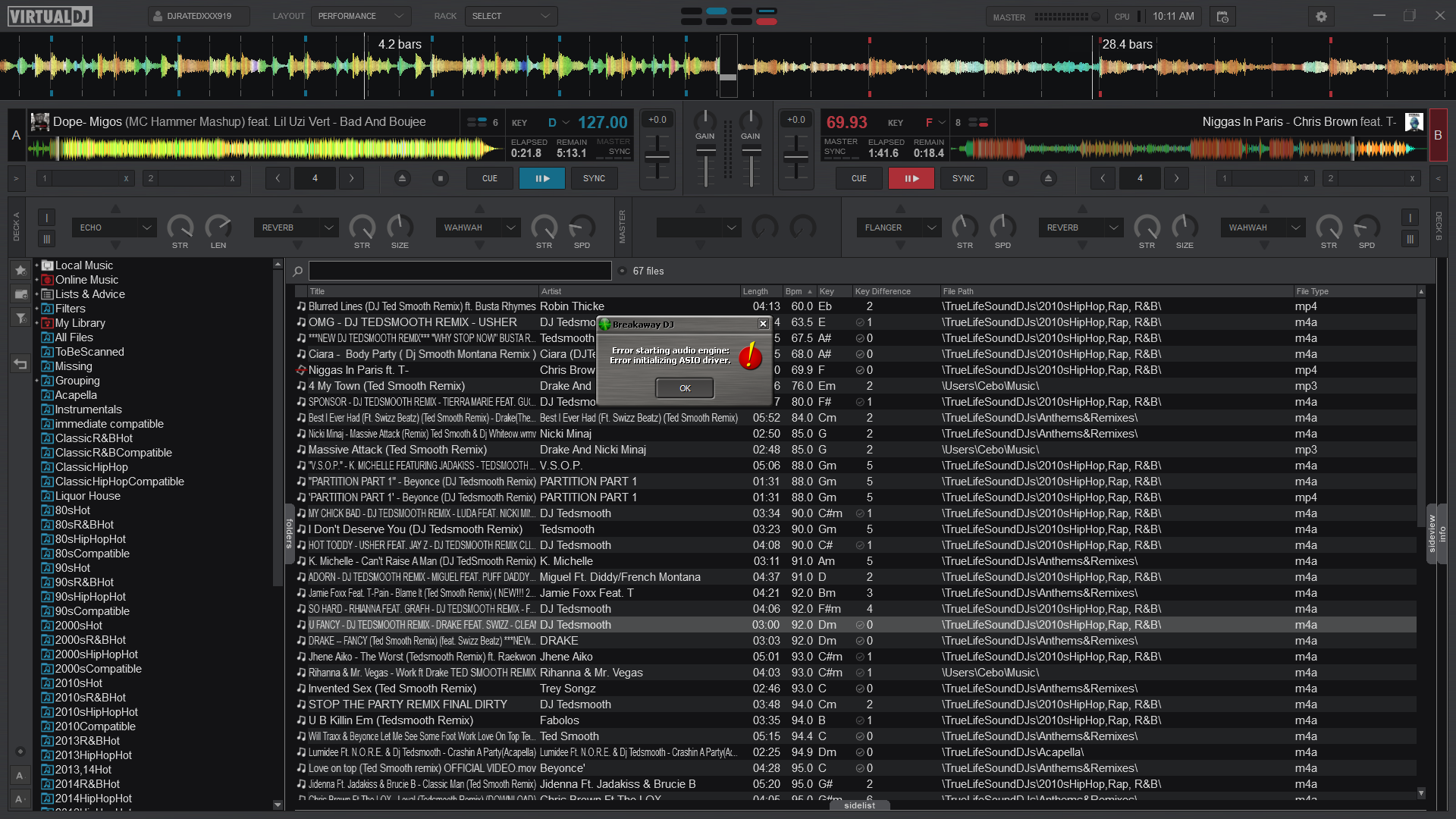Click the Deck B SYNC button

(x=963, y=179)
